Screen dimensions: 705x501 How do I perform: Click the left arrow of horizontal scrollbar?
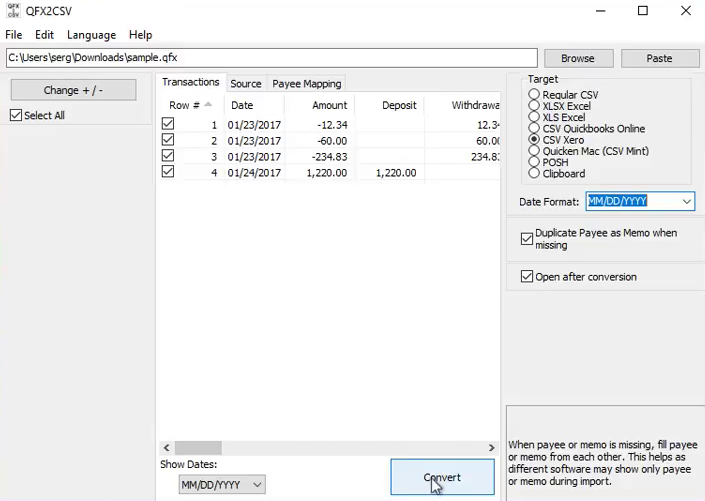click(x=166, y=448)
